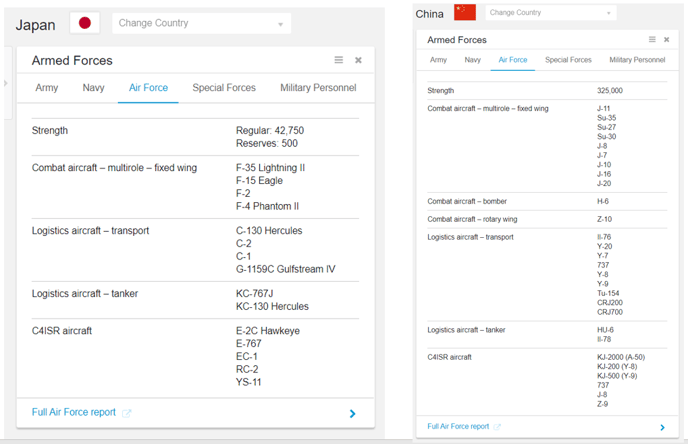688x444 pixels.
Task: Click the chevron arrow in Japan's panel footer
Action: coord(352,413)
